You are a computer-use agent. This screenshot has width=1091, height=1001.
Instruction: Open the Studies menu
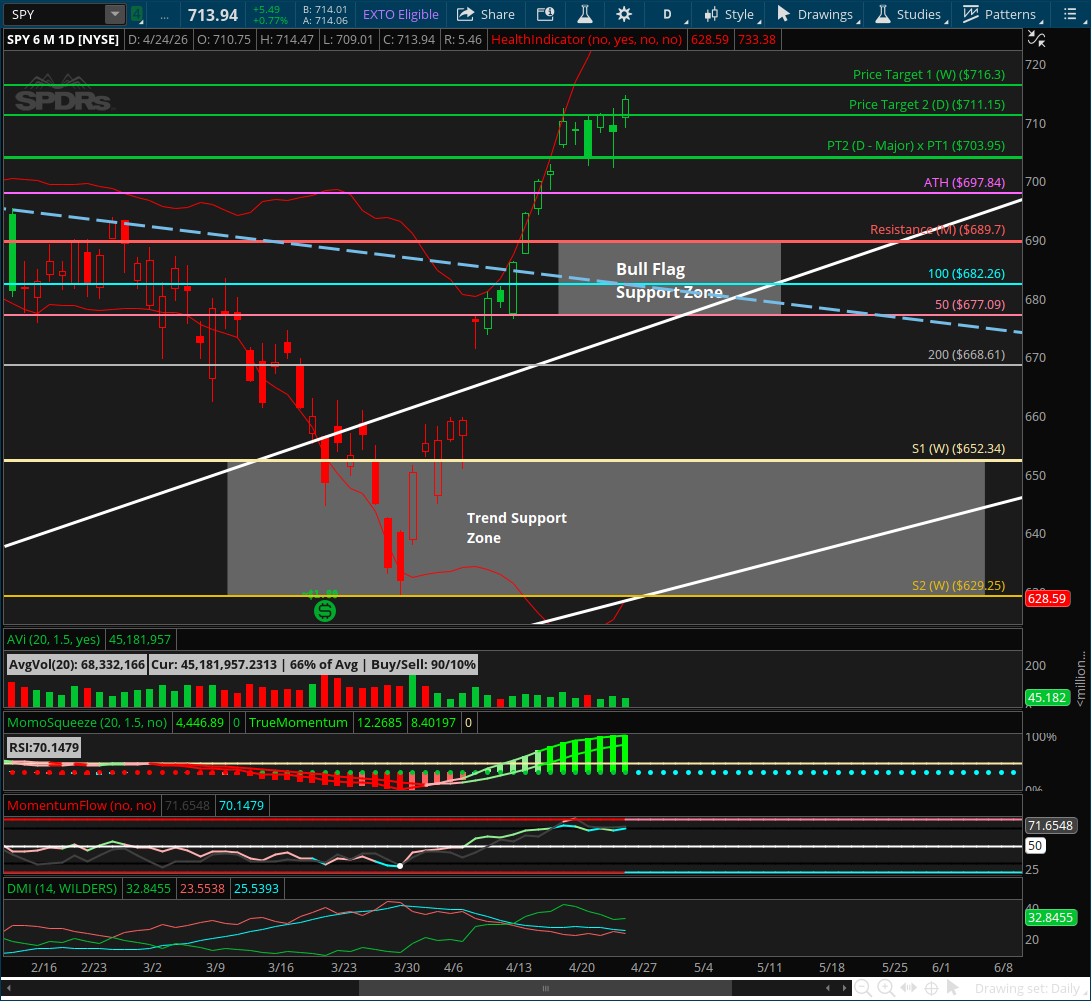click(909, 14)
